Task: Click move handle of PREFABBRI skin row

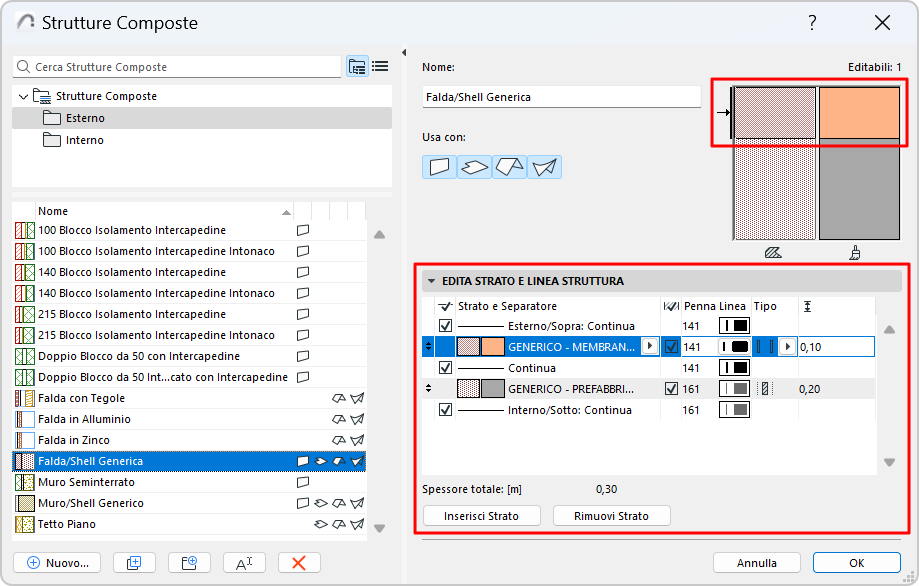Action: point(428,389)
